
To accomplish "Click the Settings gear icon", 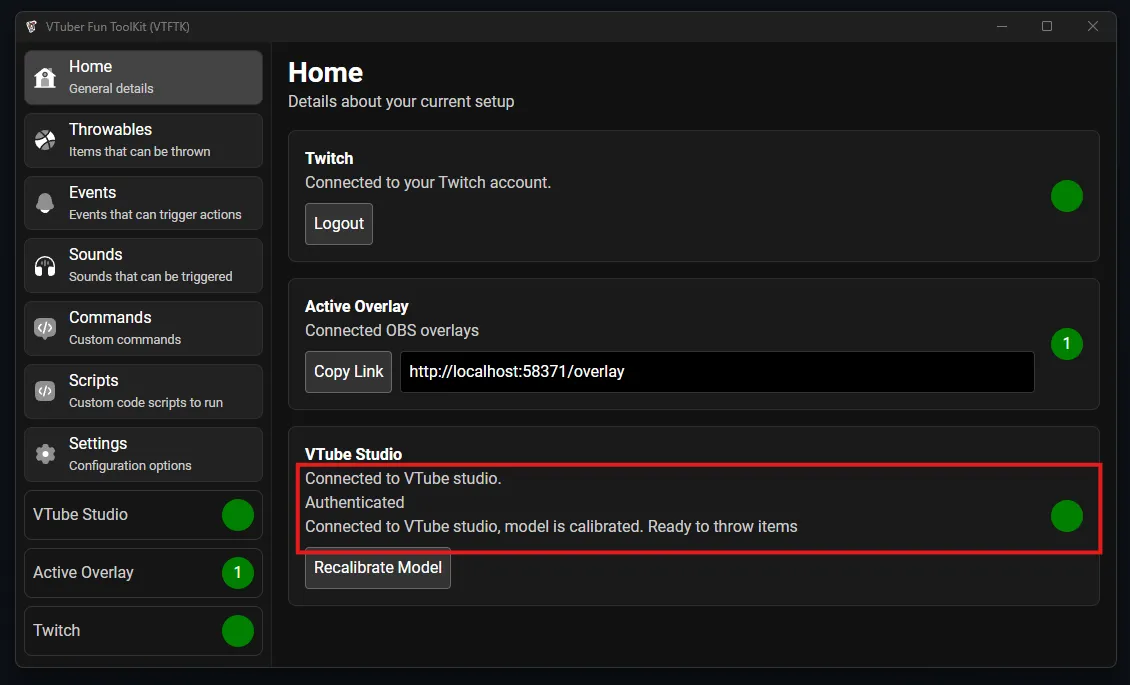I will (45, 454).
